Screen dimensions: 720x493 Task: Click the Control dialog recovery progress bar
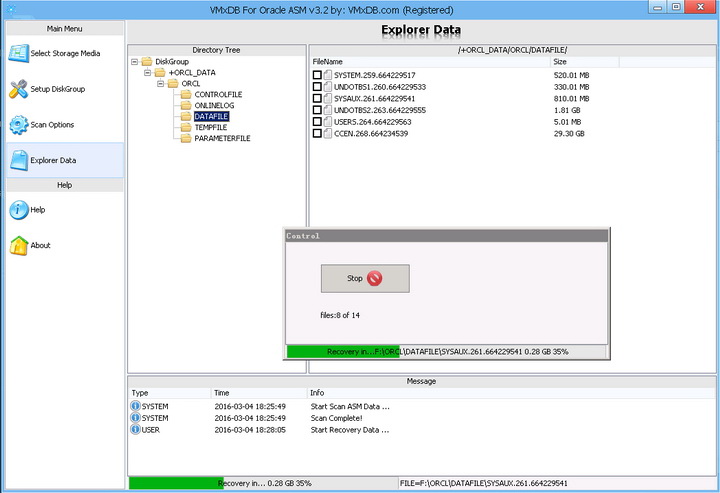446,352
